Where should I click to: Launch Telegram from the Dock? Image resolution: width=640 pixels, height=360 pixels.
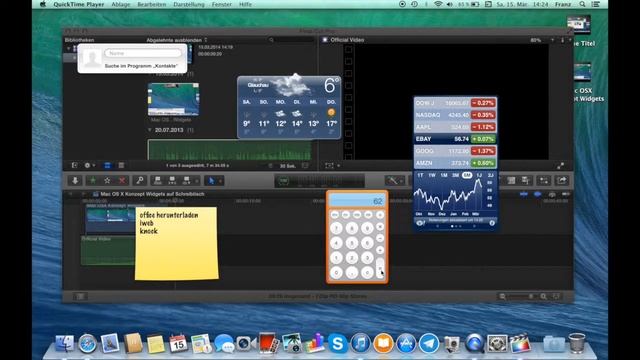pyautogui.click(x=429, y=344)
